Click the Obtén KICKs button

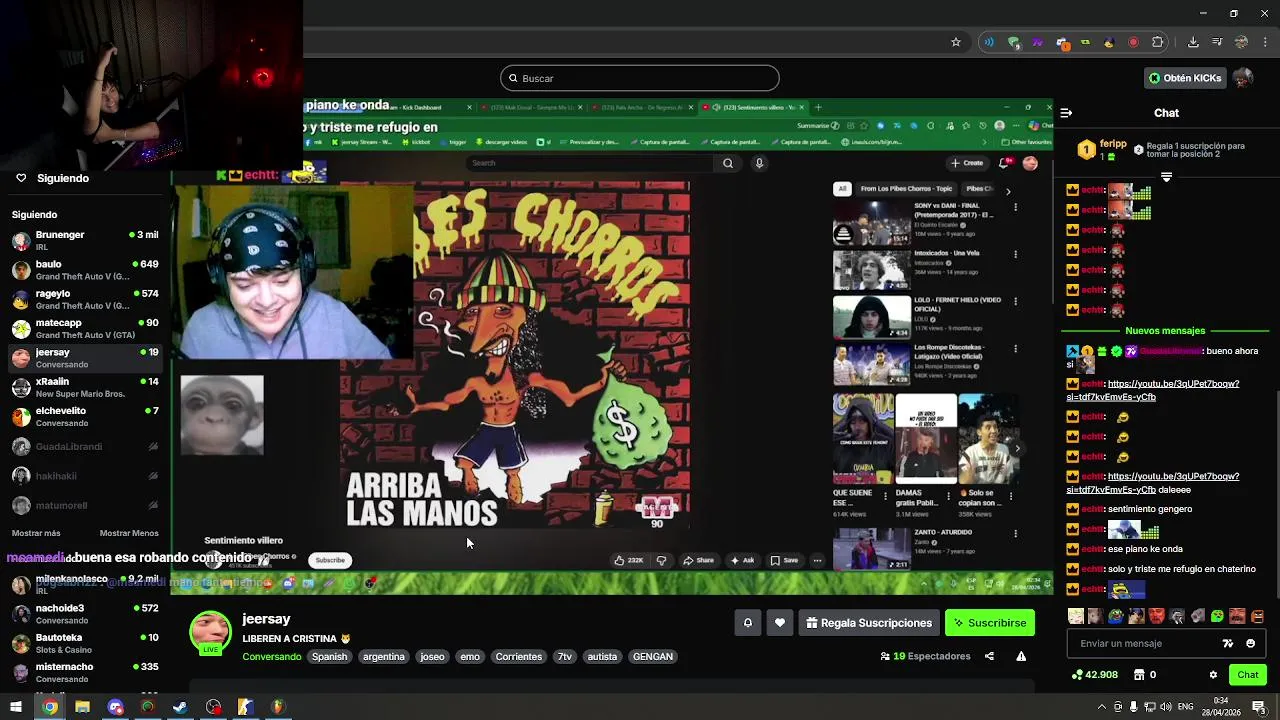(1185, 78)
